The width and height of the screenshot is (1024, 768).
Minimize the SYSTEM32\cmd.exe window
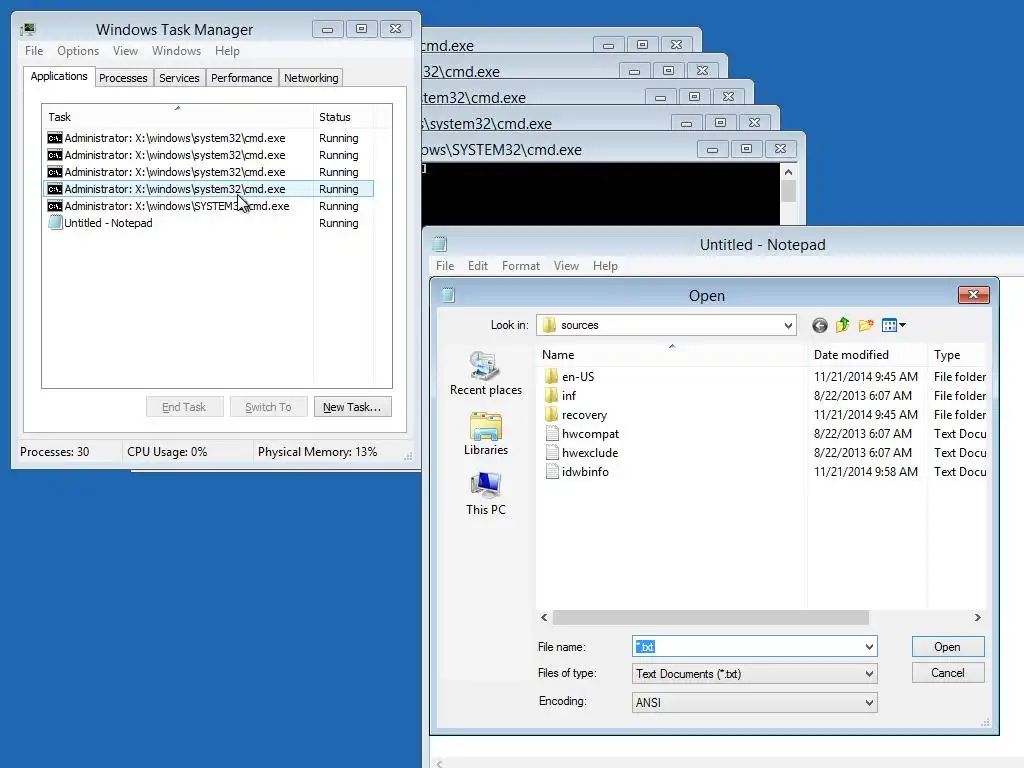(712, 150)
